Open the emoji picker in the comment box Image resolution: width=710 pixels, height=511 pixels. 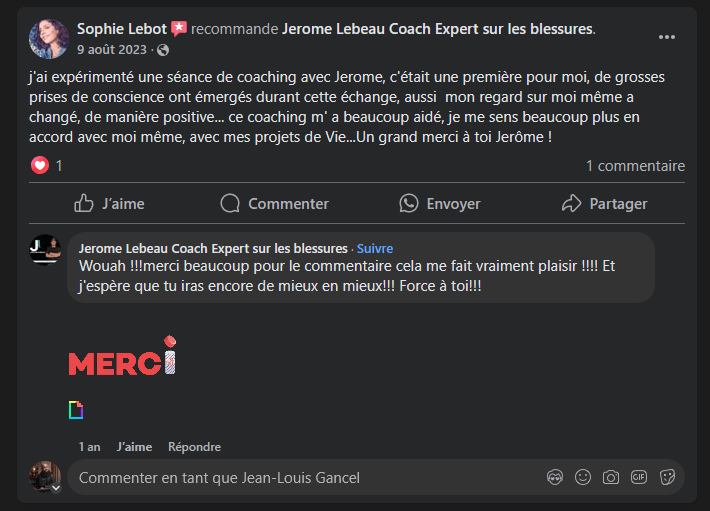click(583, 478)
